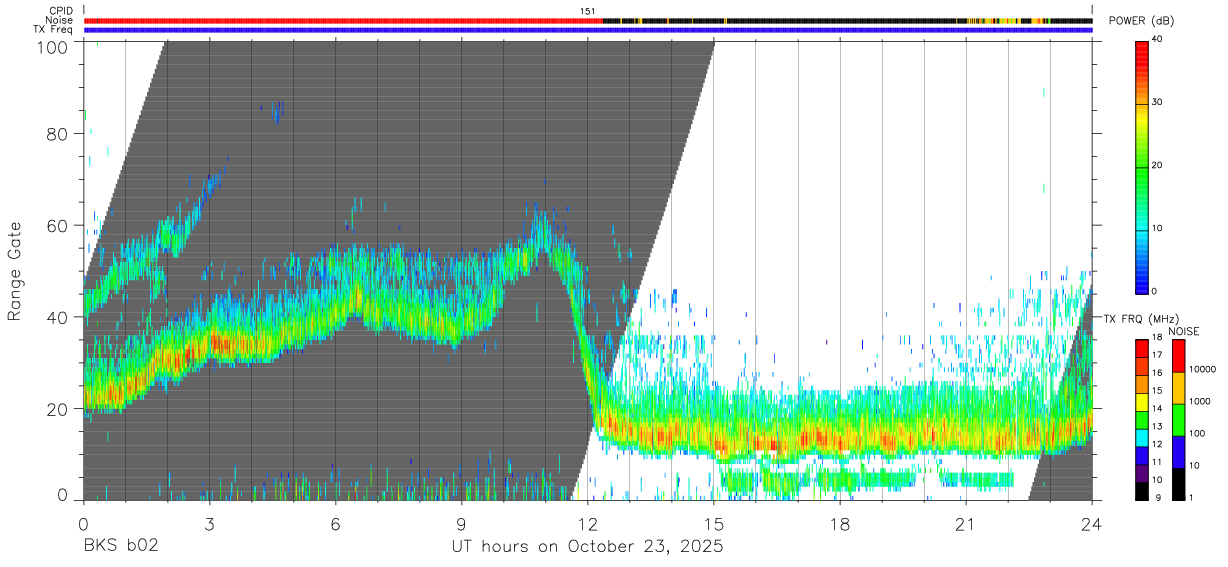The image size is (1228, 567).
Task: Click power scale value 20
Action: (x=1158, y=166)
